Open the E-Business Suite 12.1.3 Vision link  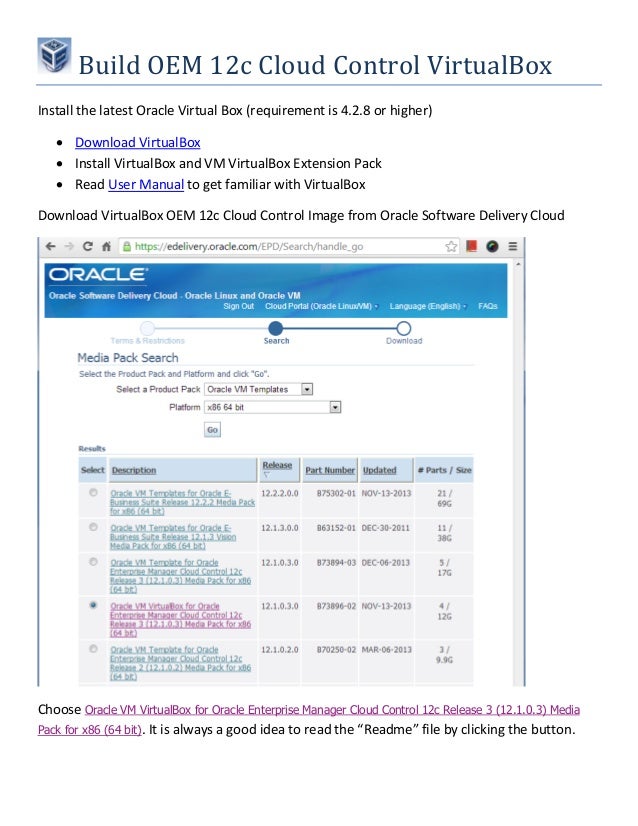pos(173,537)
